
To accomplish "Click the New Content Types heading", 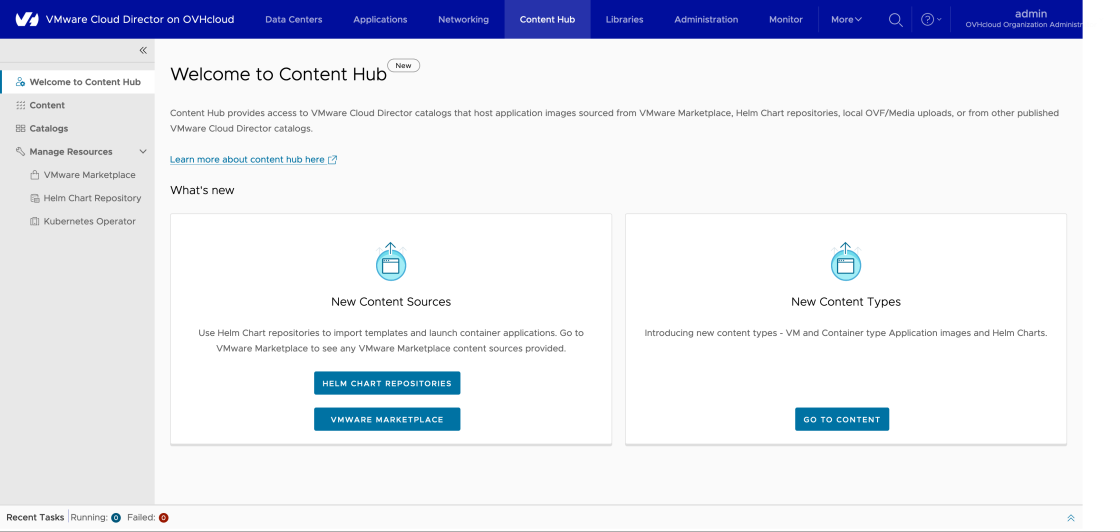I will pos(846,302).
